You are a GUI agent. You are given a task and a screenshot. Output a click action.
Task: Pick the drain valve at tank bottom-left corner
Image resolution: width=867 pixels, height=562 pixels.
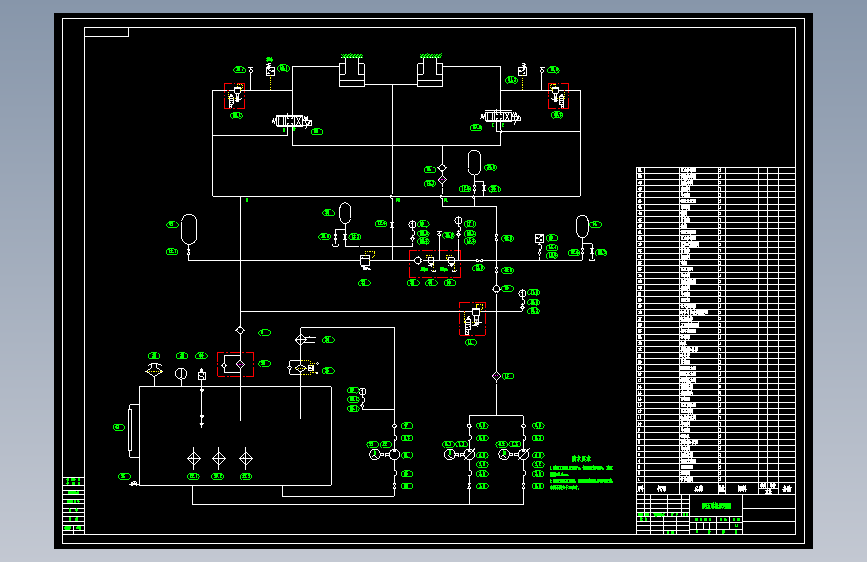[134, 484]
